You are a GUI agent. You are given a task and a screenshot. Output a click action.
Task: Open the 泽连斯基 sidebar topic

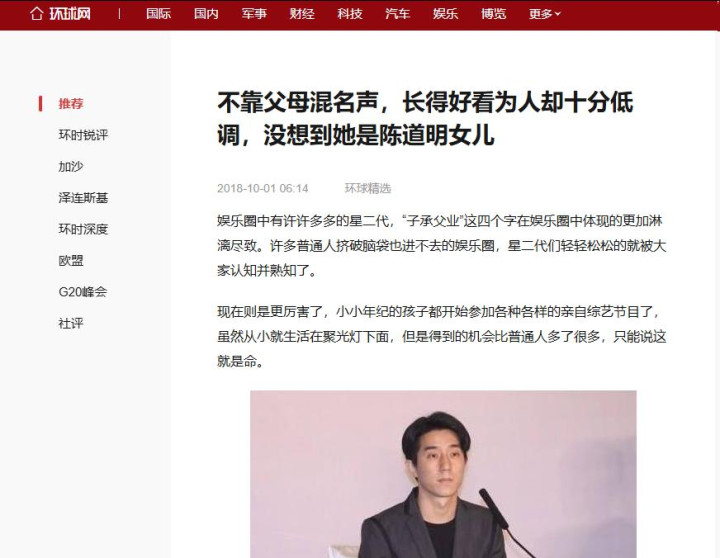click(x=83, y=198)
